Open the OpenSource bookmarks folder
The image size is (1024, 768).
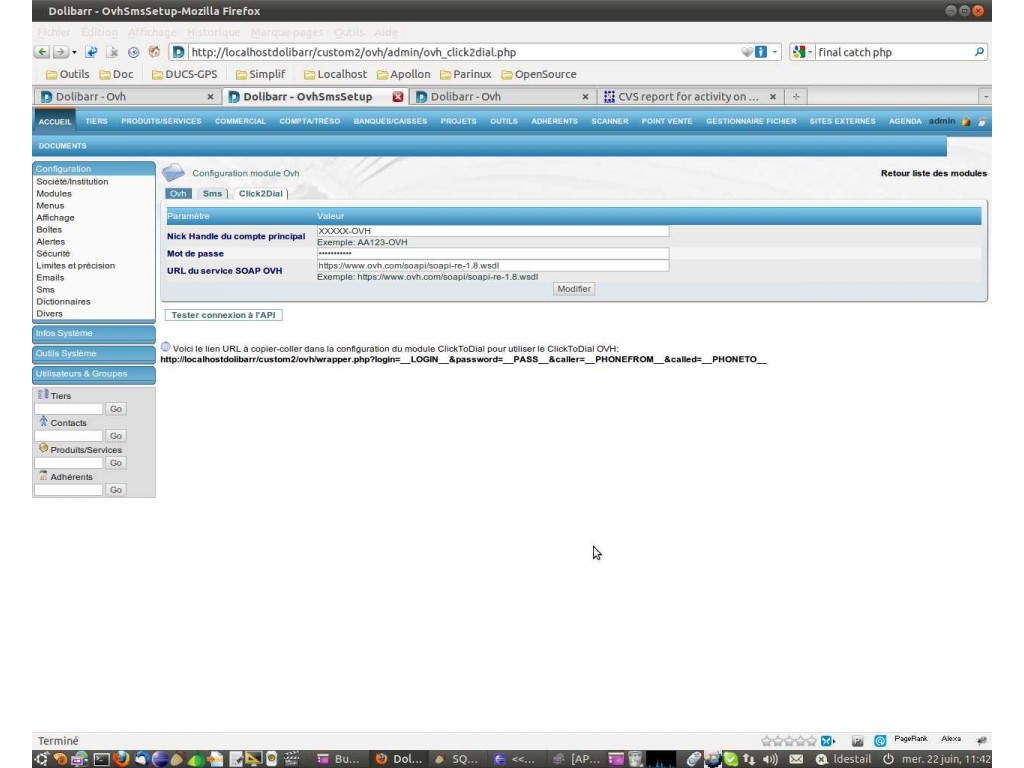click(539, 74)
